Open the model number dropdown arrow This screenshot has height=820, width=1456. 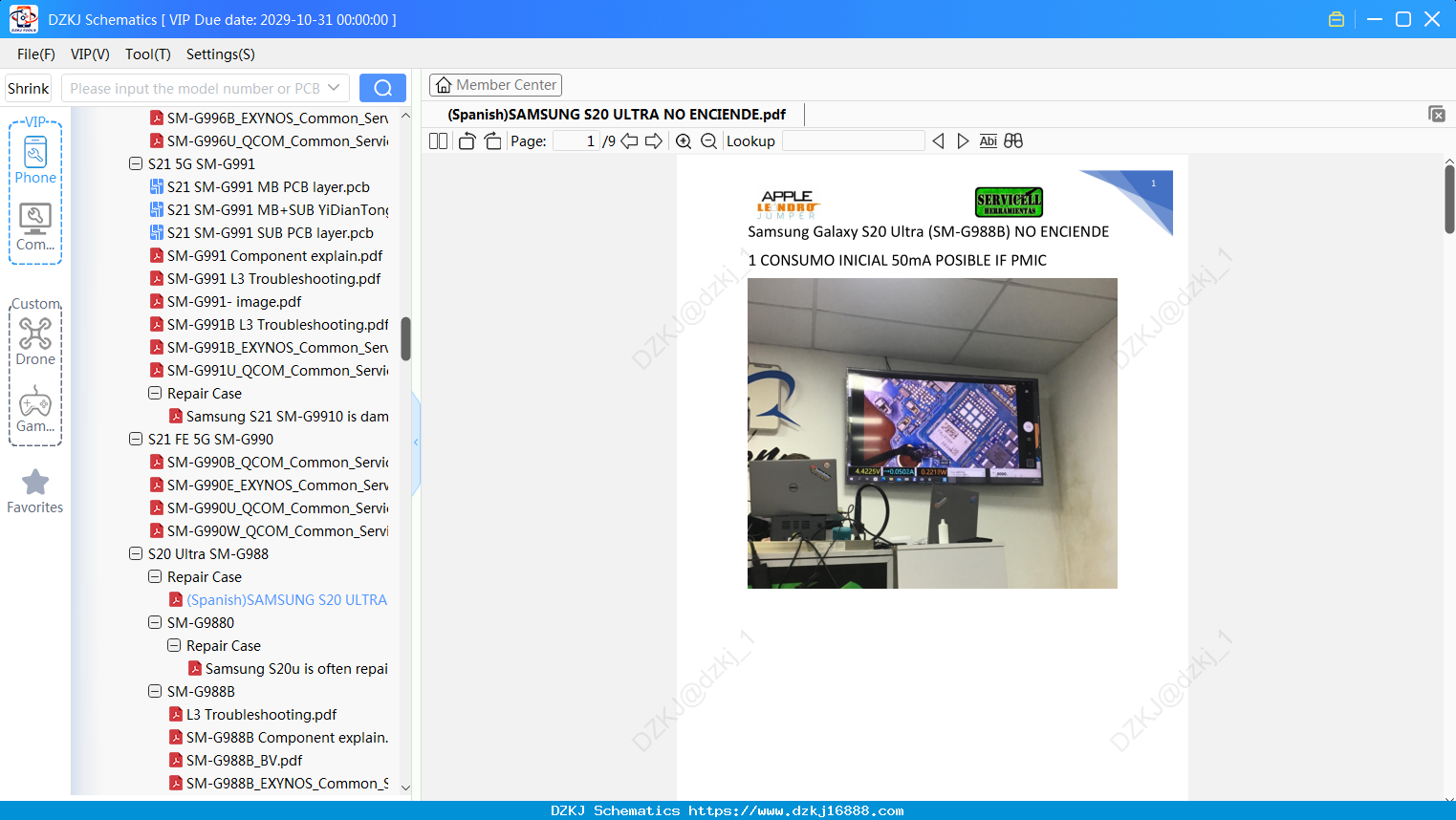point(334,88)
